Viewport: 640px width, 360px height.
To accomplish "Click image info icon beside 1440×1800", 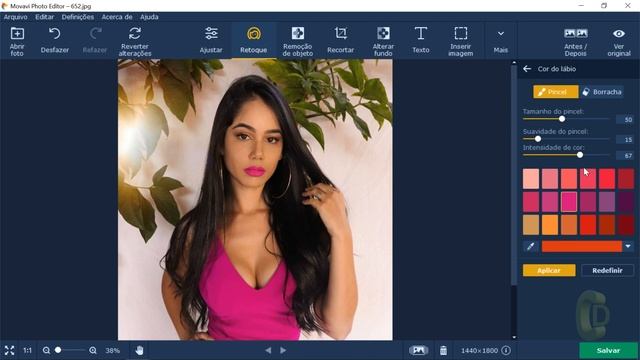I will pyautogui.click(x=506, y=350).
